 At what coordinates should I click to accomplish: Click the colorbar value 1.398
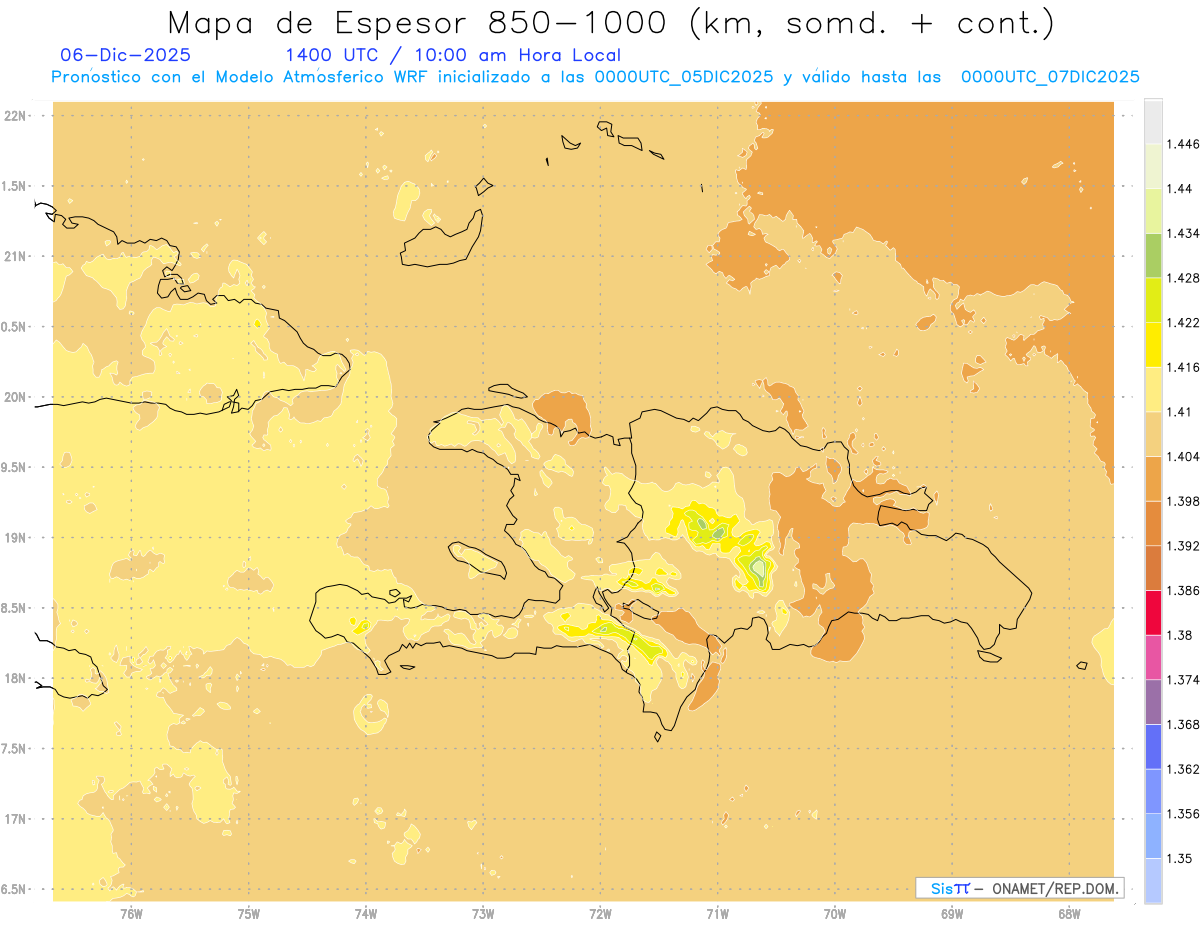pyautogui.click(x=1183, y=501)
